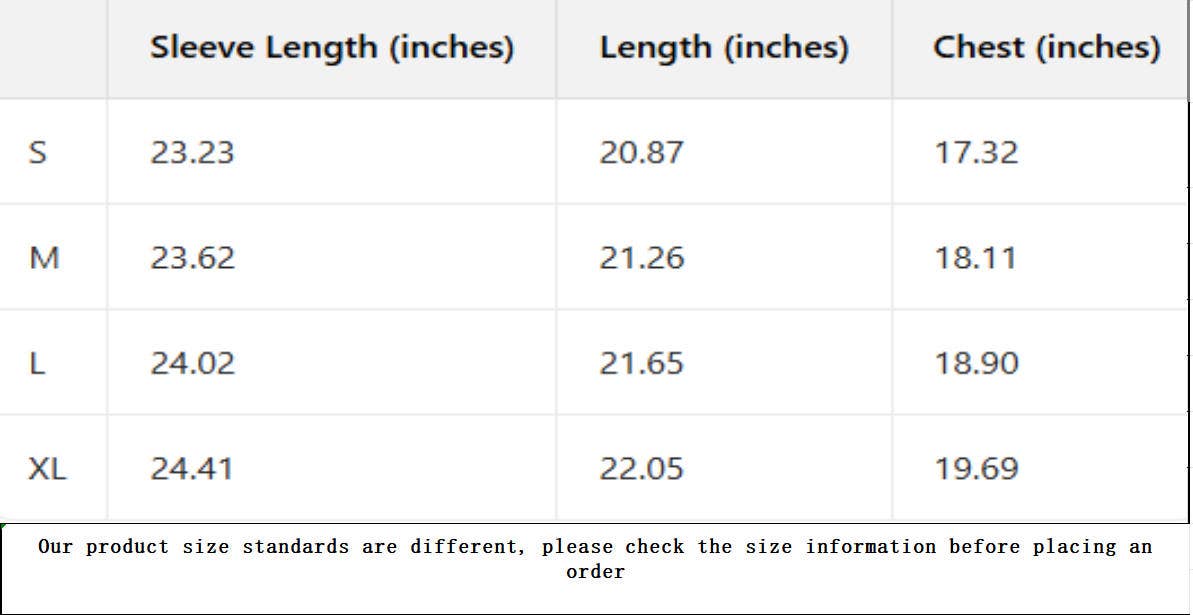Pick the 21.65 length cell
Viewport: 1193px width, 615px height.
(x=641, y=363)
